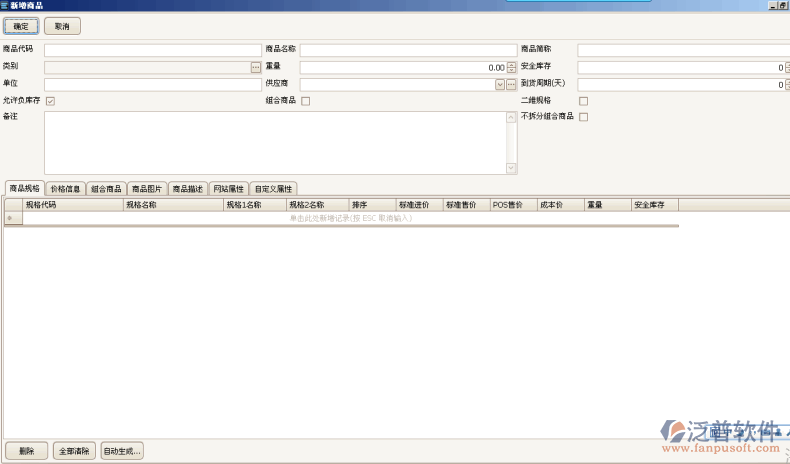The width and height of the screenshot is (790, 464).
Task: Click the 备注 scrollbar down arrow
Action: [x=511, y=168]
